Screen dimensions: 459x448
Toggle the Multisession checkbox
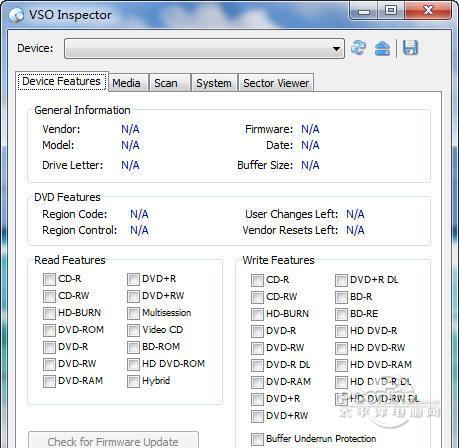(133, 313)
